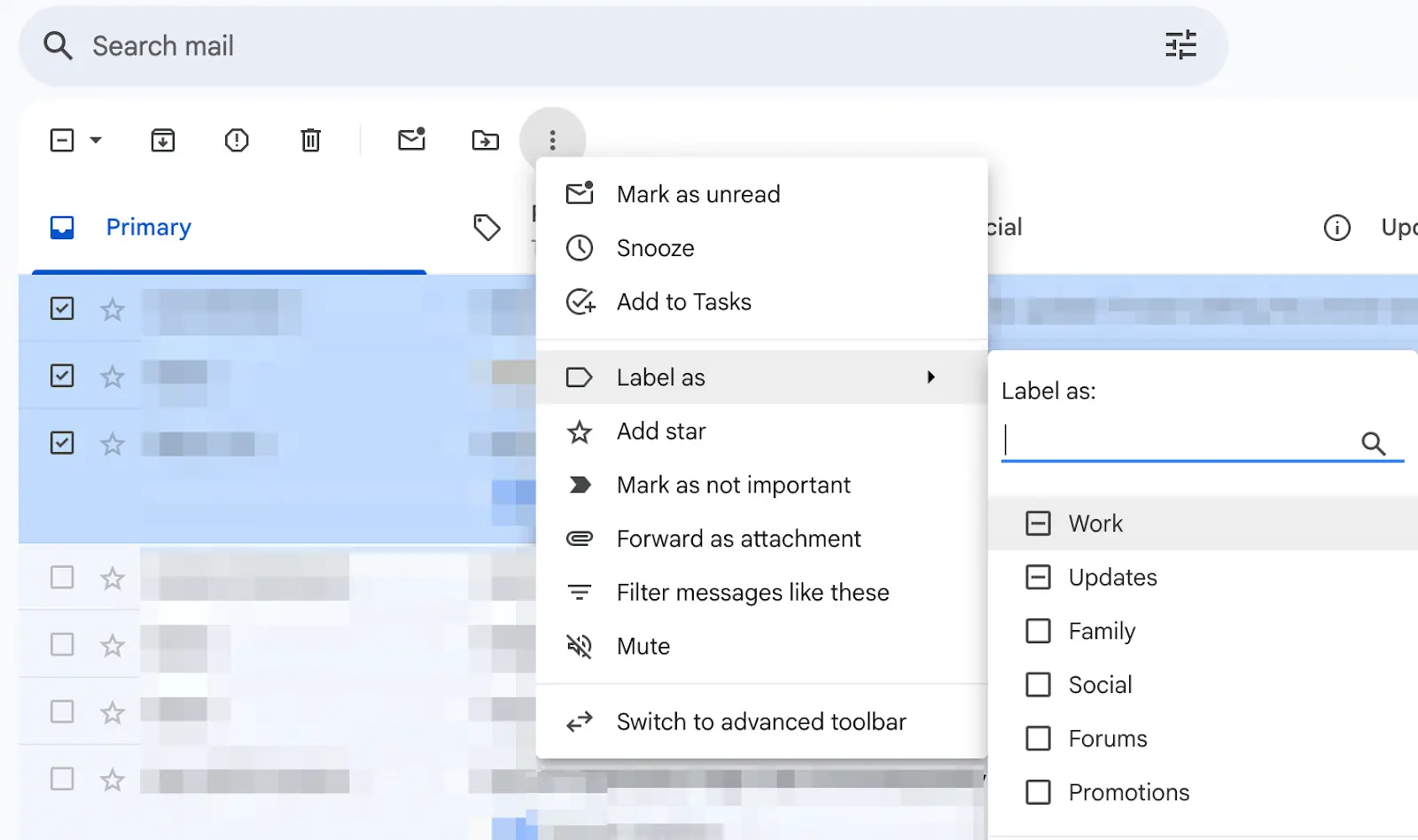Delete the selected conversations
The height and width of the screenshot is (840, 1418).
click(x=309, y=140)
